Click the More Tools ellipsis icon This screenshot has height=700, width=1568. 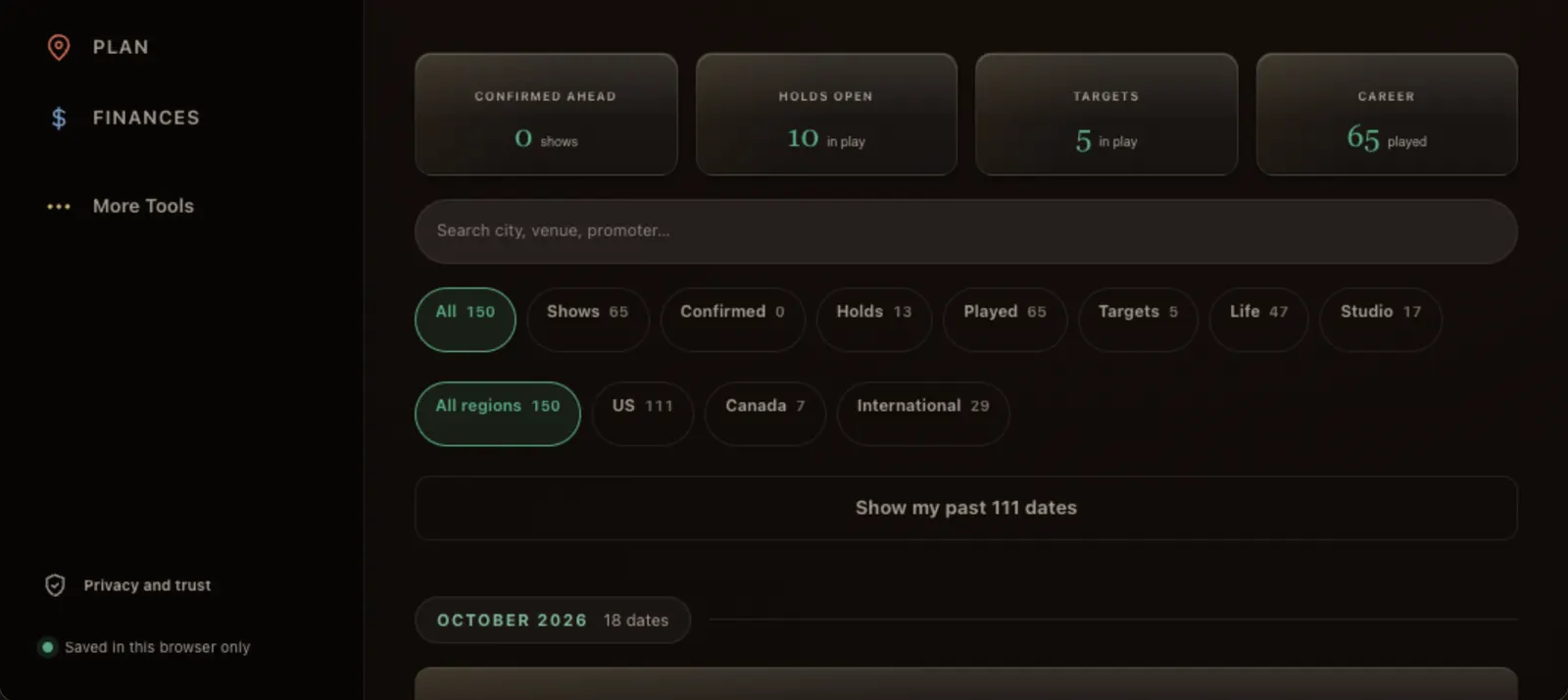point(59,207)
